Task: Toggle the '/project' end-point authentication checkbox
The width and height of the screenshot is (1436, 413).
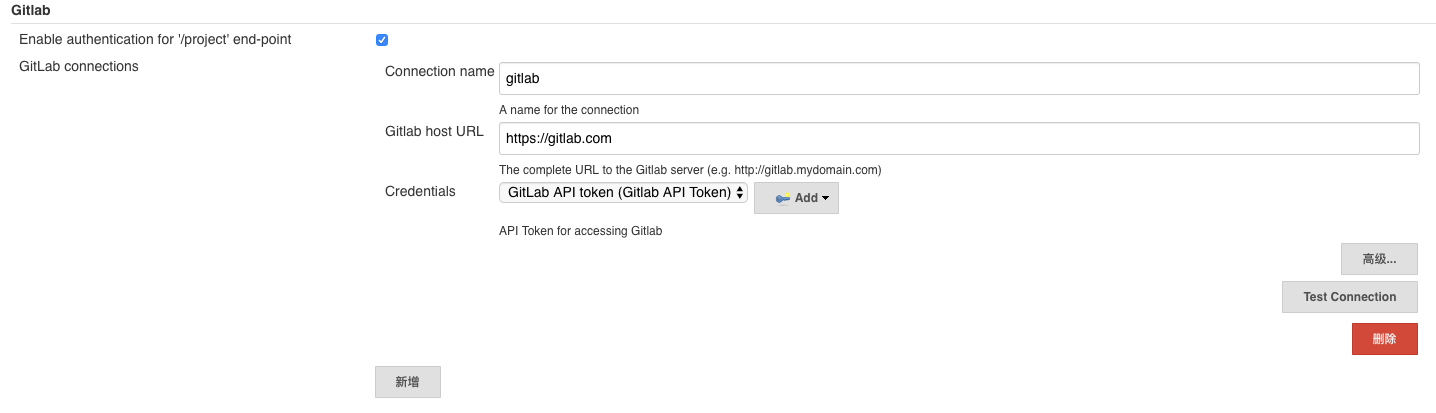Action: point(381,40)
